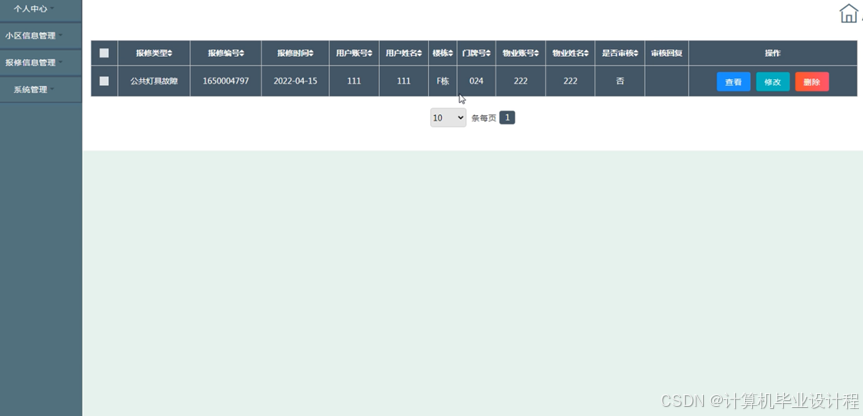
Task: Expand 系统管理 sidebar menu
Action: pyautogui.click(x=34, y=90)
